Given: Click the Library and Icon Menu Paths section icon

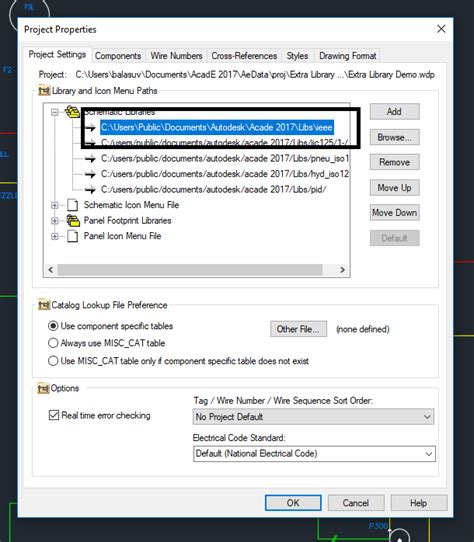Looking at the screenshot, I should point(44,91).
